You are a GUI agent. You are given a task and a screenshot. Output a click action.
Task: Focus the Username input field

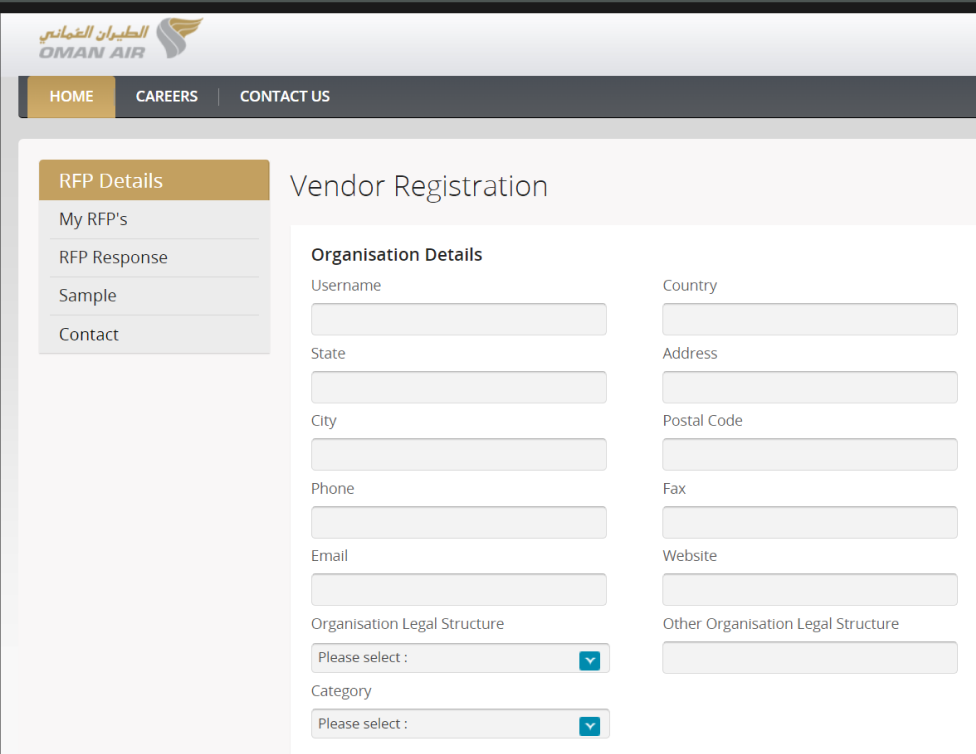(x=459, y=320)
